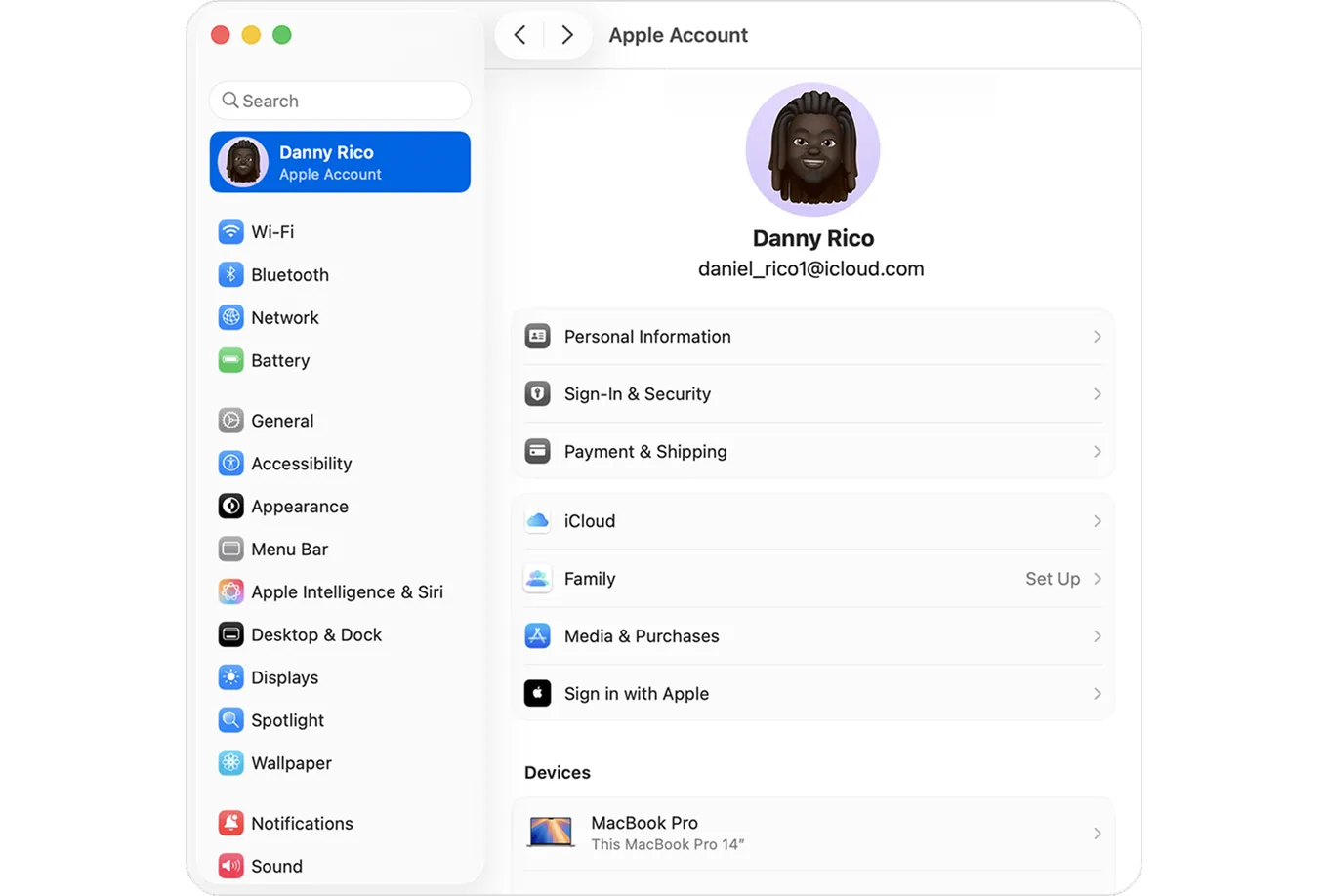This screenshot has height=896, width=1328.
Task: Expand the Sign-In & Security row chevron
Action: 1097,393
